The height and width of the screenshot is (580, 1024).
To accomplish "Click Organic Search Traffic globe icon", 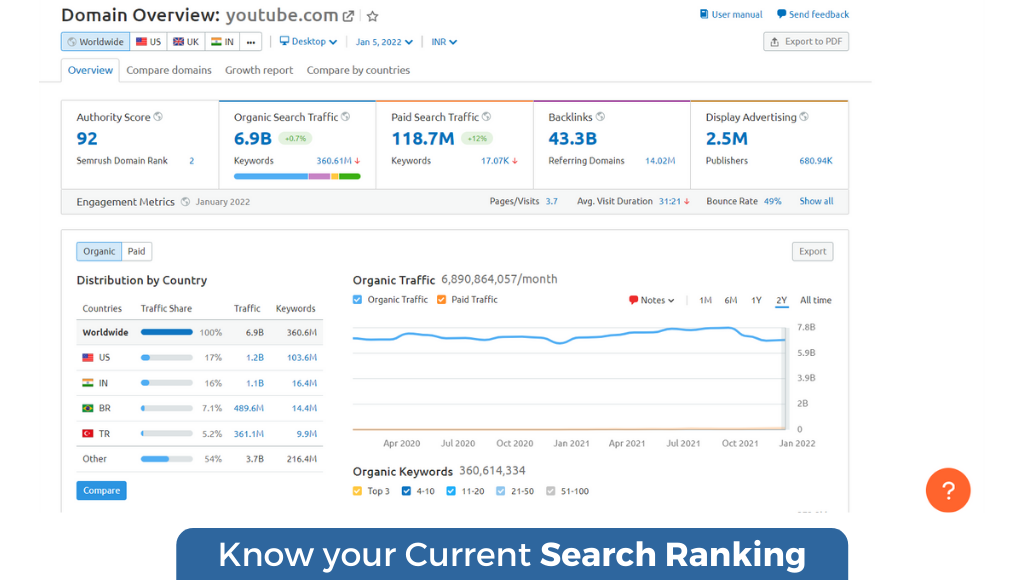I will pyautogui.click(x=345, y=117).
